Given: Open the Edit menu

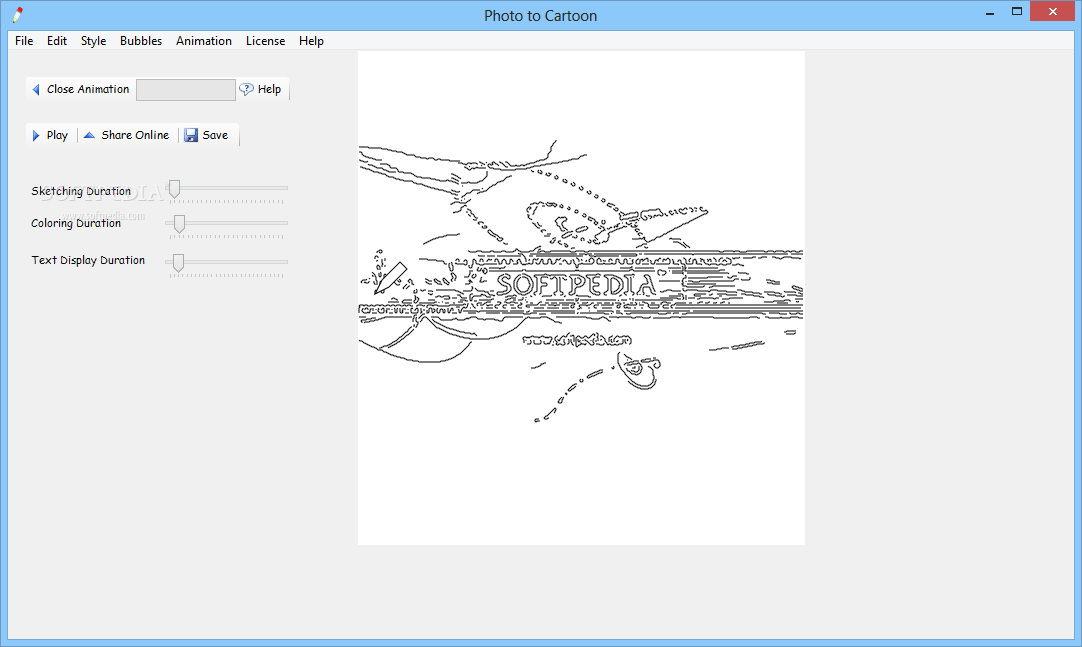Looking at the screenshot, I should (x=57, y=41).
